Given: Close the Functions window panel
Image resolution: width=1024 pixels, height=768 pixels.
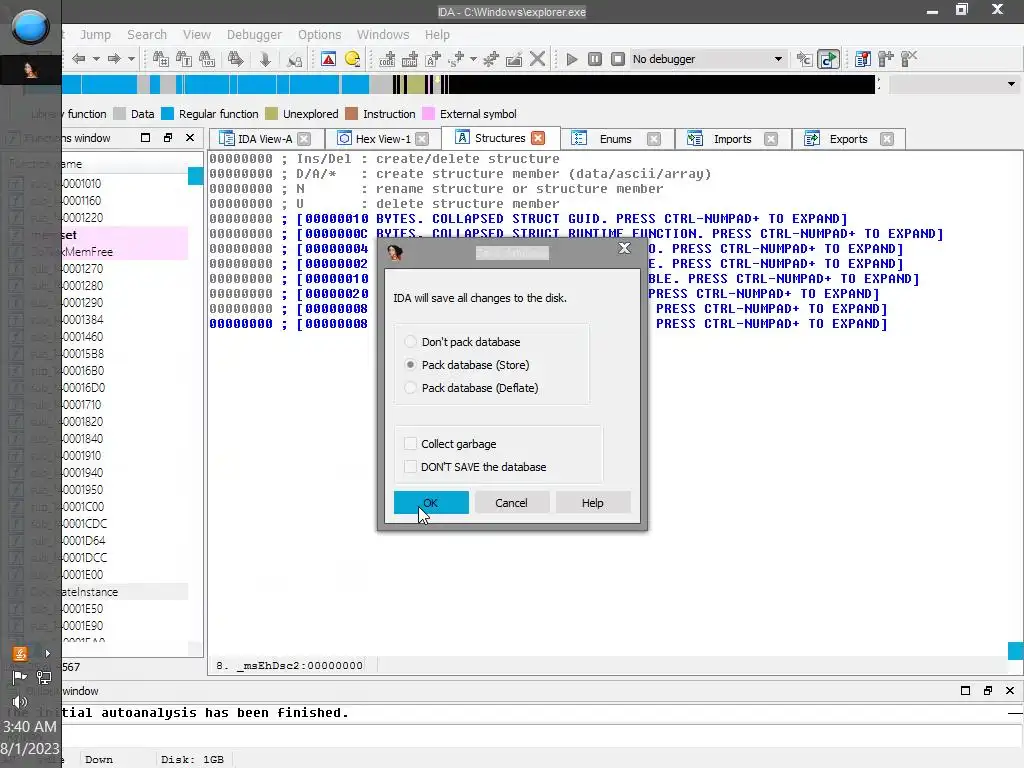Looking at the screenshot, I should point(190,138).
